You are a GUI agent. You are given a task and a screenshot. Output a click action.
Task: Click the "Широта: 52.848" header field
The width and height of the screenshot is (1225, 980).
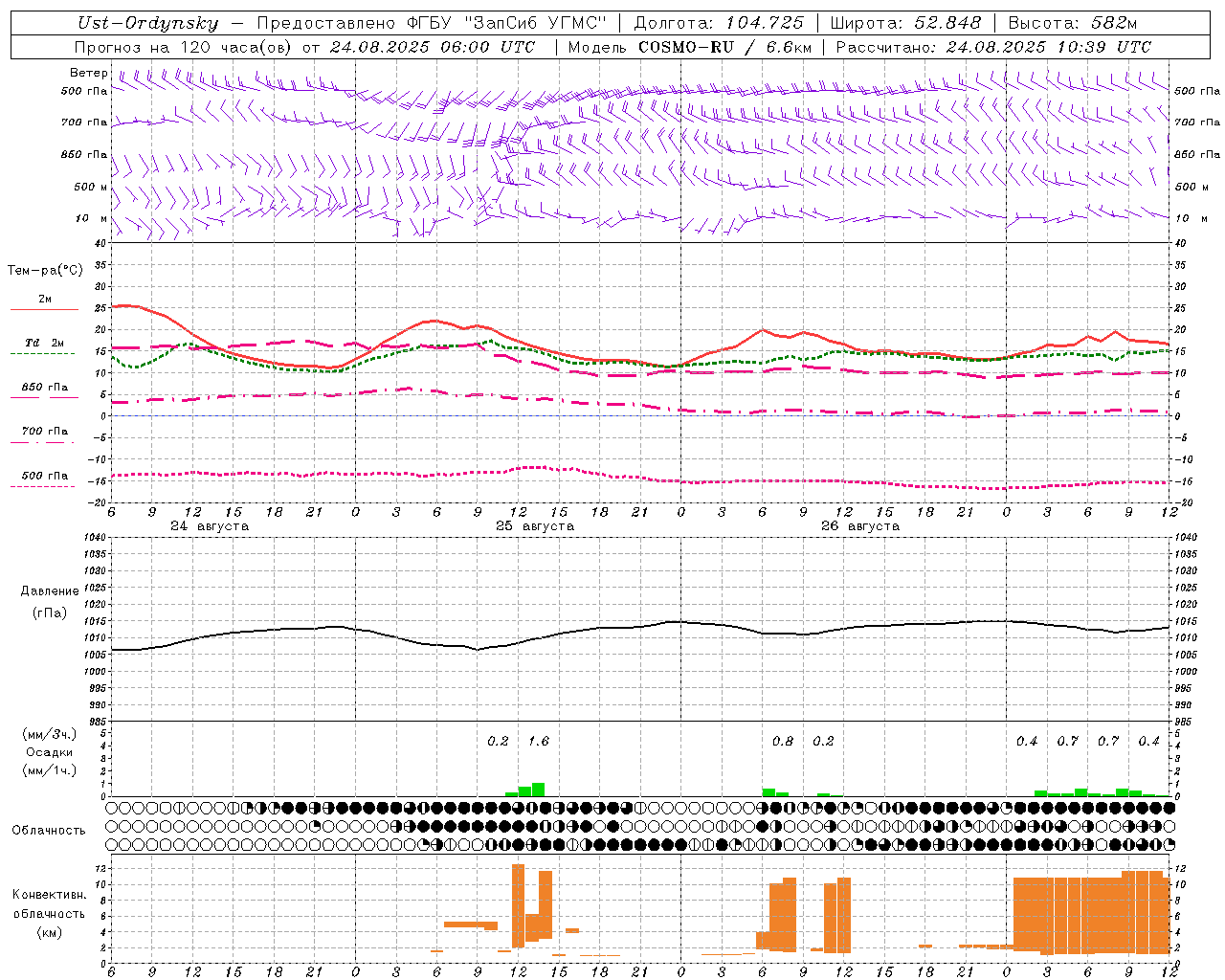click(x=906, y=23)
